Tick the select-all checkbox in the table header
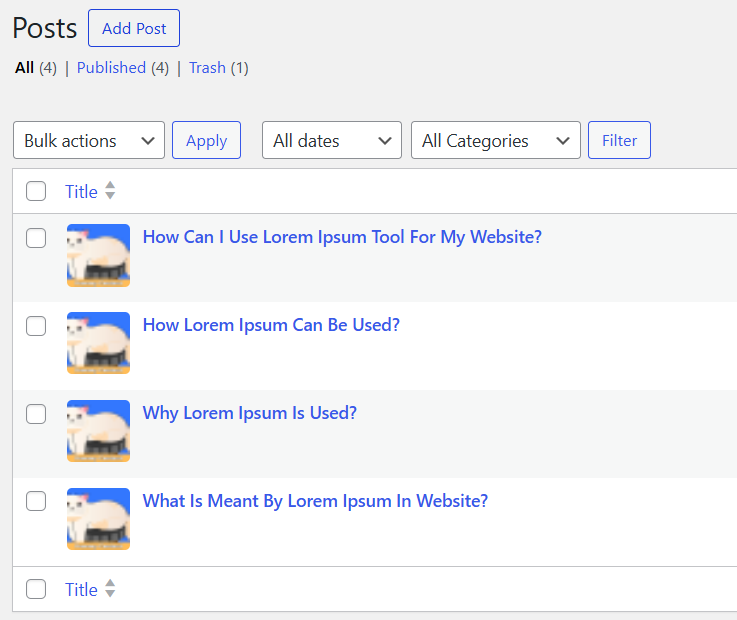This screenshot has height=620, width=737. 36,191
